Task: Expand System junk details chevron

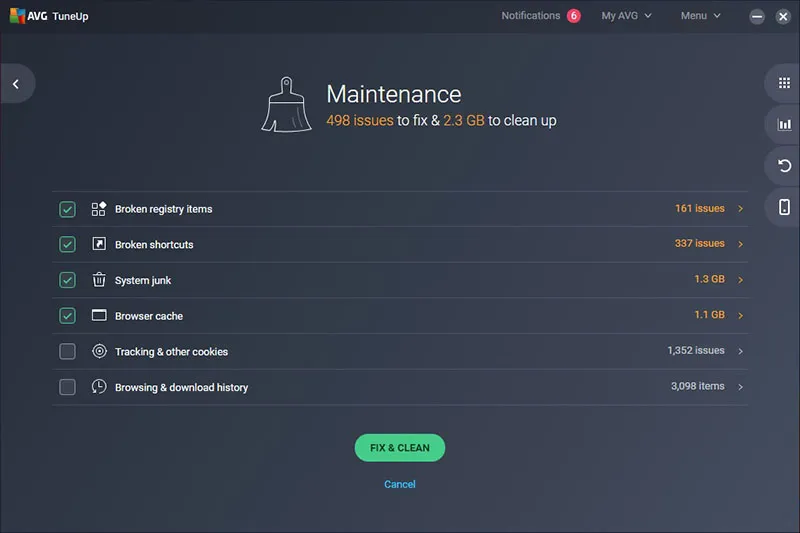Action: [x=740, y=280]
